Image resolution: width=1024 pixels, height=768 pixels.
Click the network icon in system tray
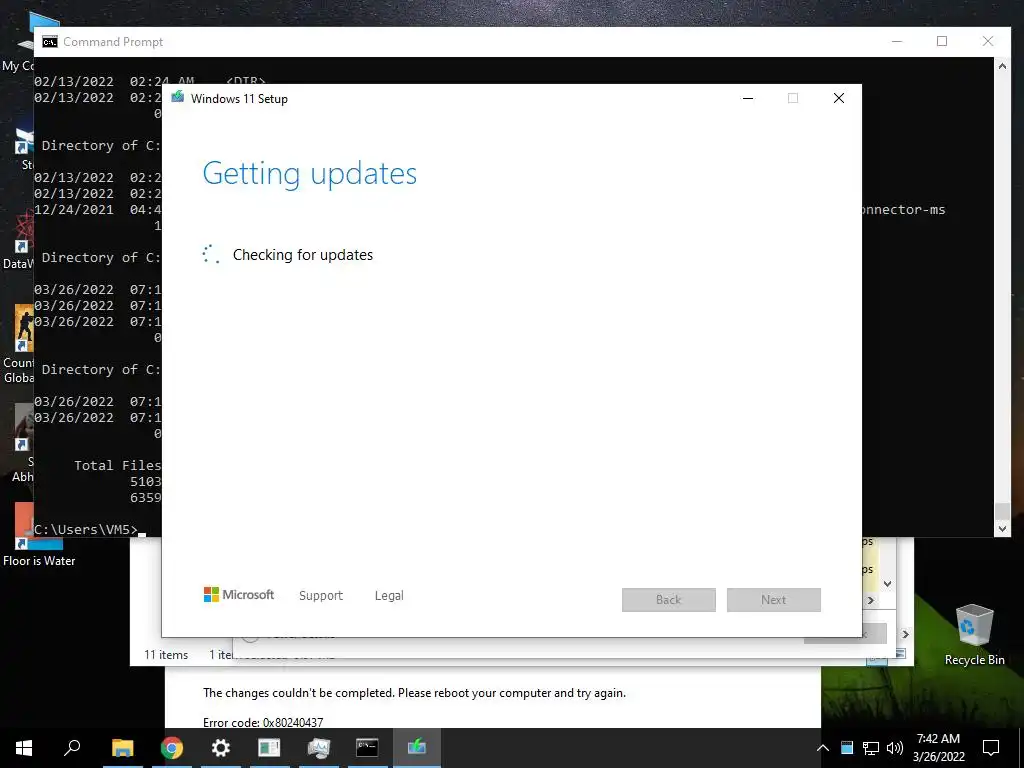[871, 748]
